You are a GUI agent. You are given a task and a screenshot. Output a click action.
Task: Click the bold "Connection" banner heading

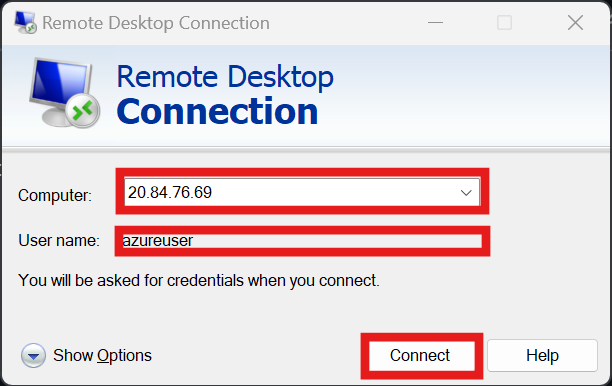click(x=217, y=112)
